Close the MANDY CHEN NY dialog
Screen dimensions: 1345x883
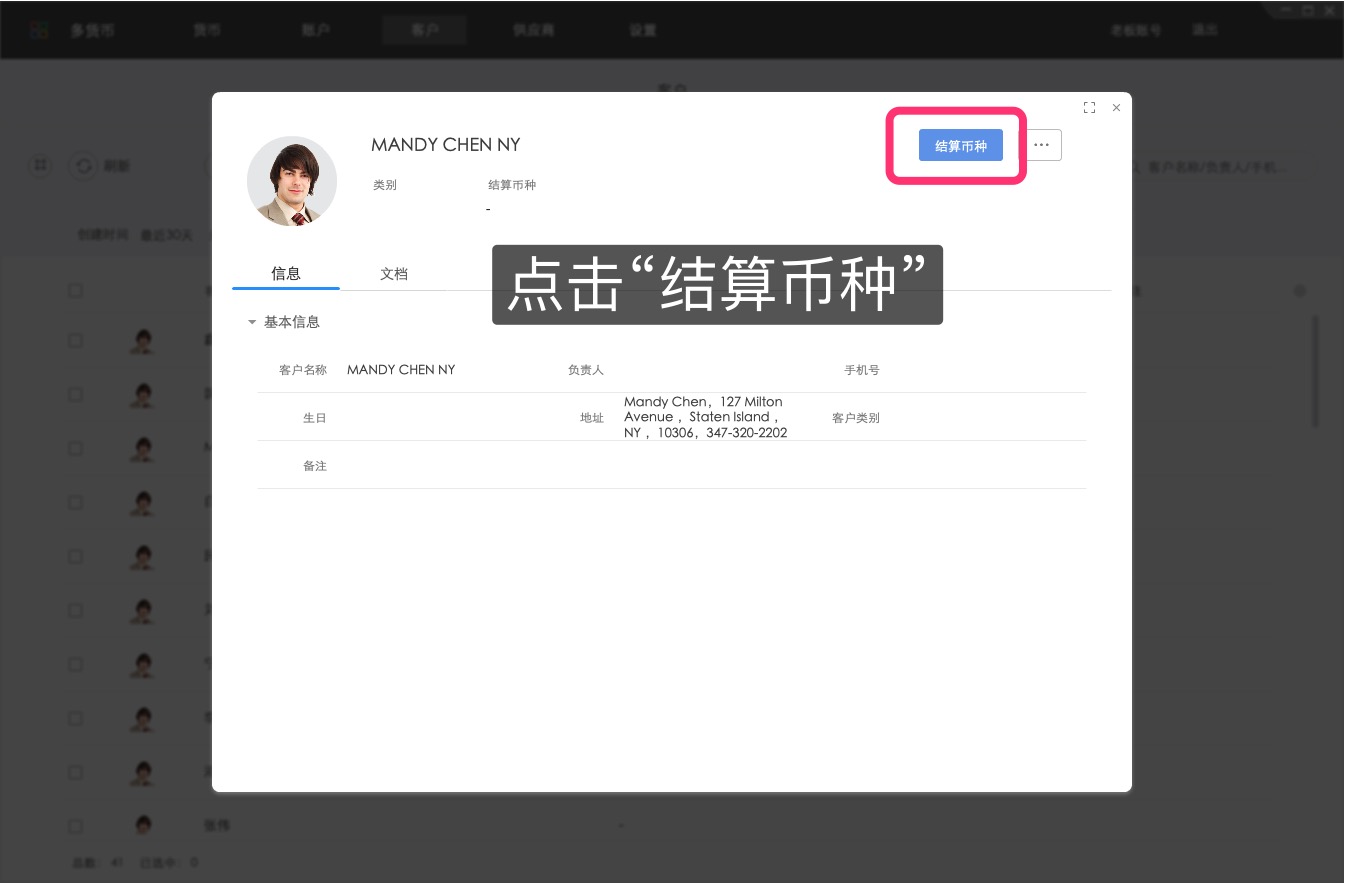1116,107
